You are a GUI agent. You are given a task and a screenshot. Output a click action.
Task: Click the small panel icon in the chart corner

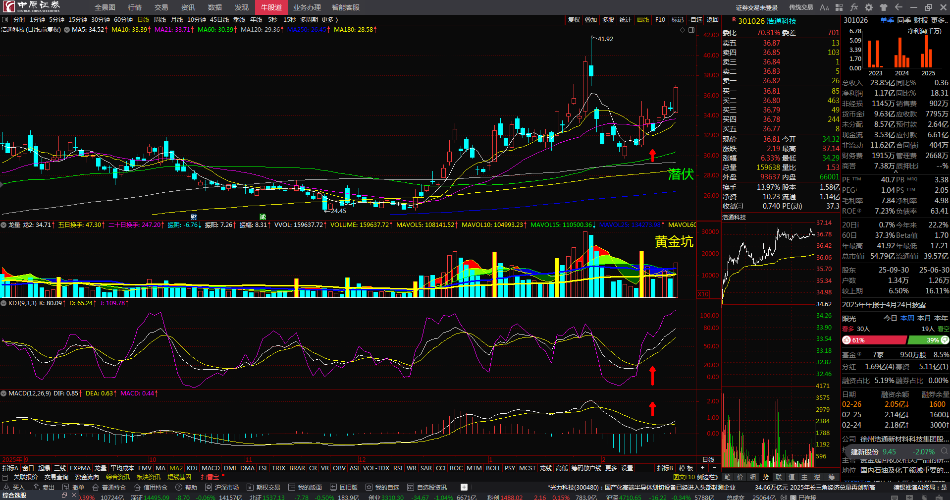pos(691,30)
